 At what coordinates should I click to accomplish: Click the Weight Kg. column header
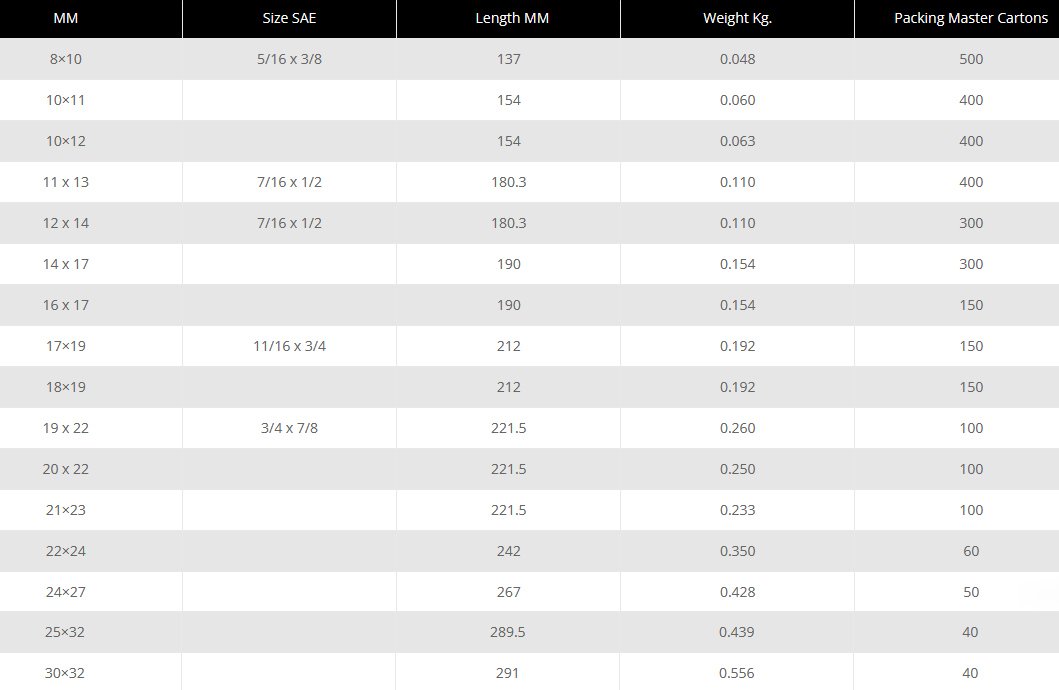pyautogui.click(x=737, y=19)
